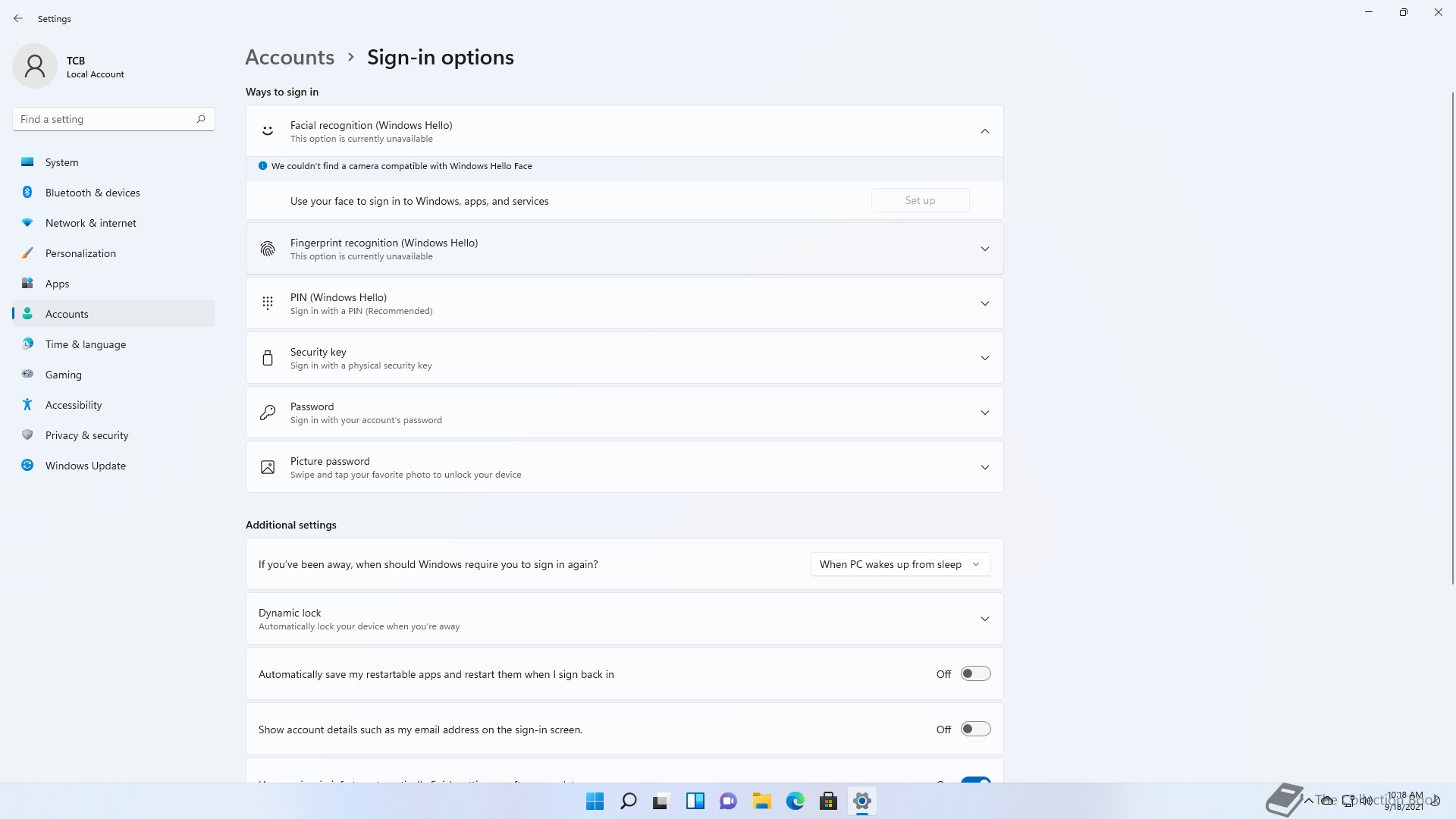Toggle show account details on sign-in switch
Screen dimensions: 1456x819
point(975,729)
